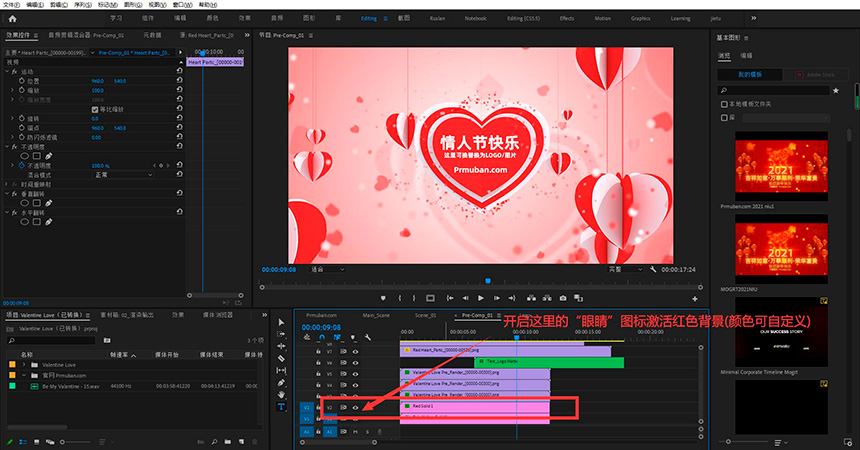Switch to the 编辑 tab in Essential Graphics
This screenshot has width=860, height=450.
747,55
